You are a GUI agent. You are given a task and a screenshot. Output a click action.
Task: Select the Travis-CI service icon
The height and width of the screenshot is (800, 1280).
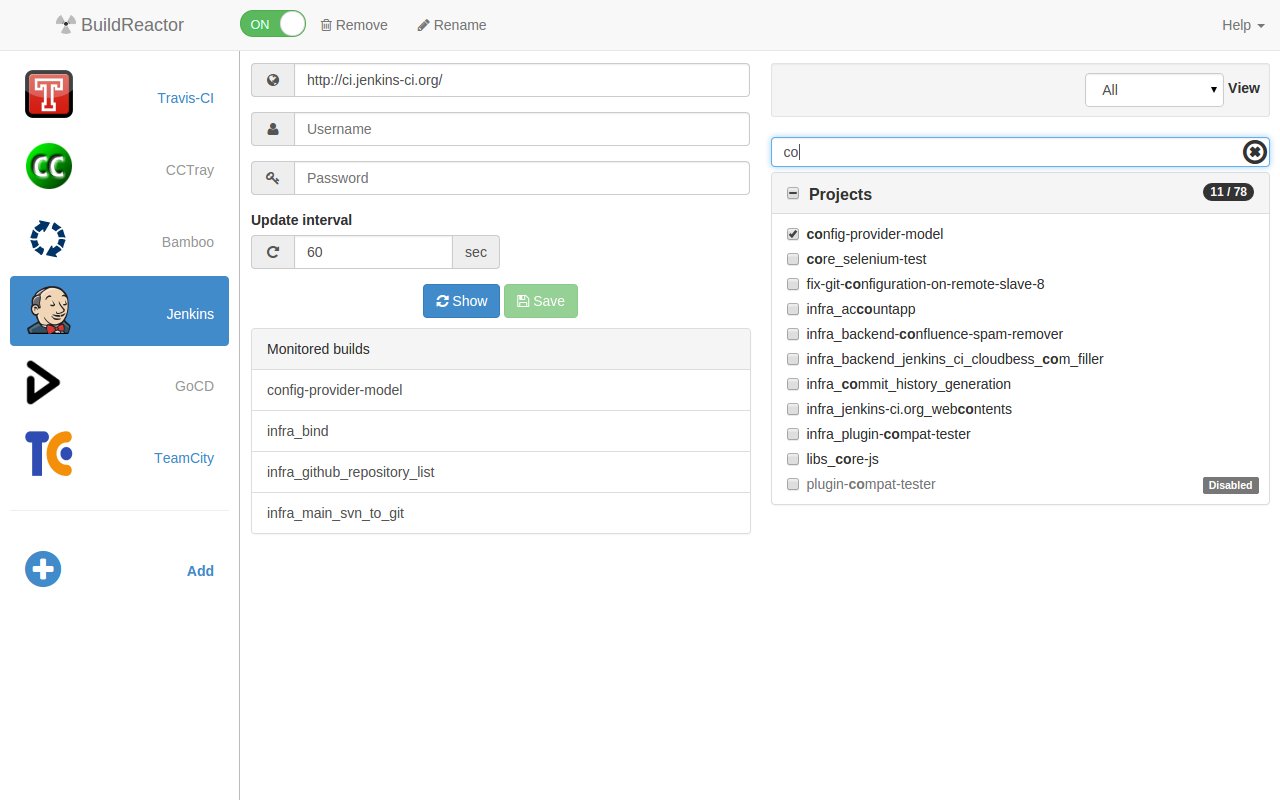click(x=48, y=94)
